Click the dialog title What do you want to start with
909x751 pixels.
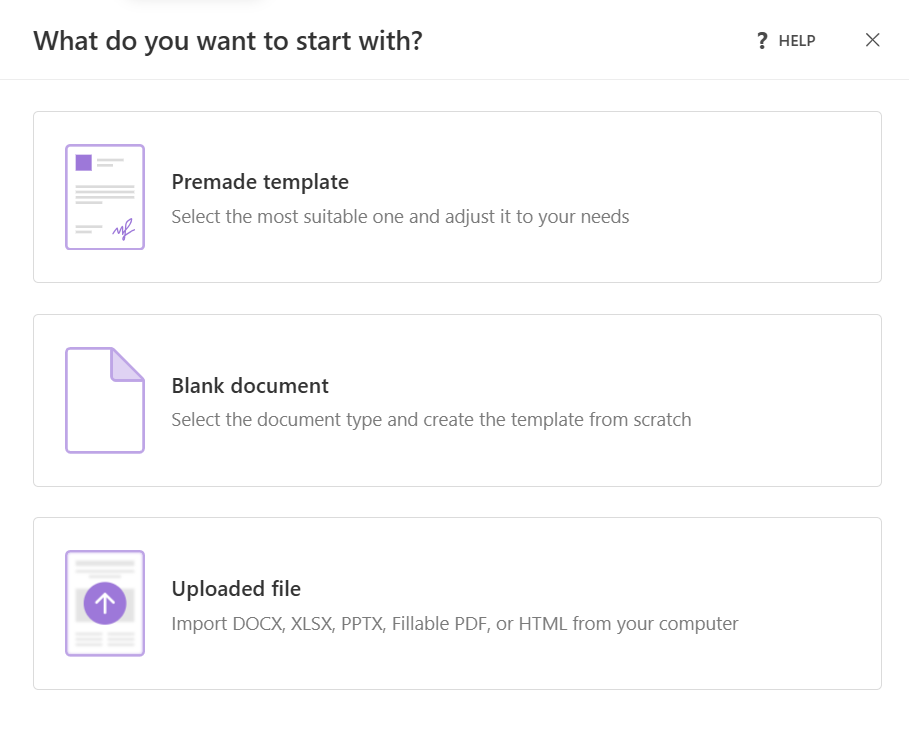(x=228, y=41)
